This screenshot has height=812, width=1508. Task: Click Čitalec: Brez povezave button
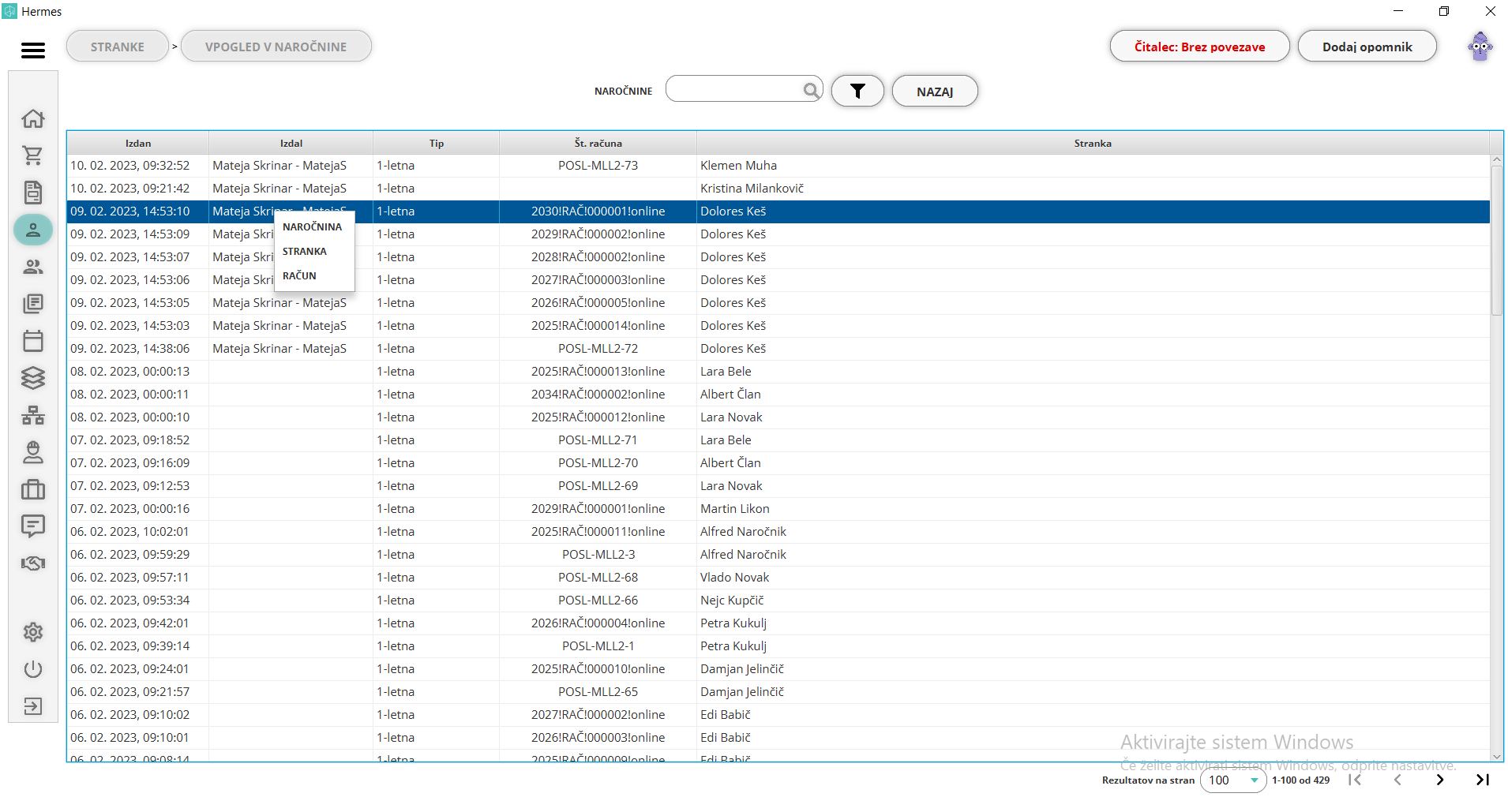1199,47
